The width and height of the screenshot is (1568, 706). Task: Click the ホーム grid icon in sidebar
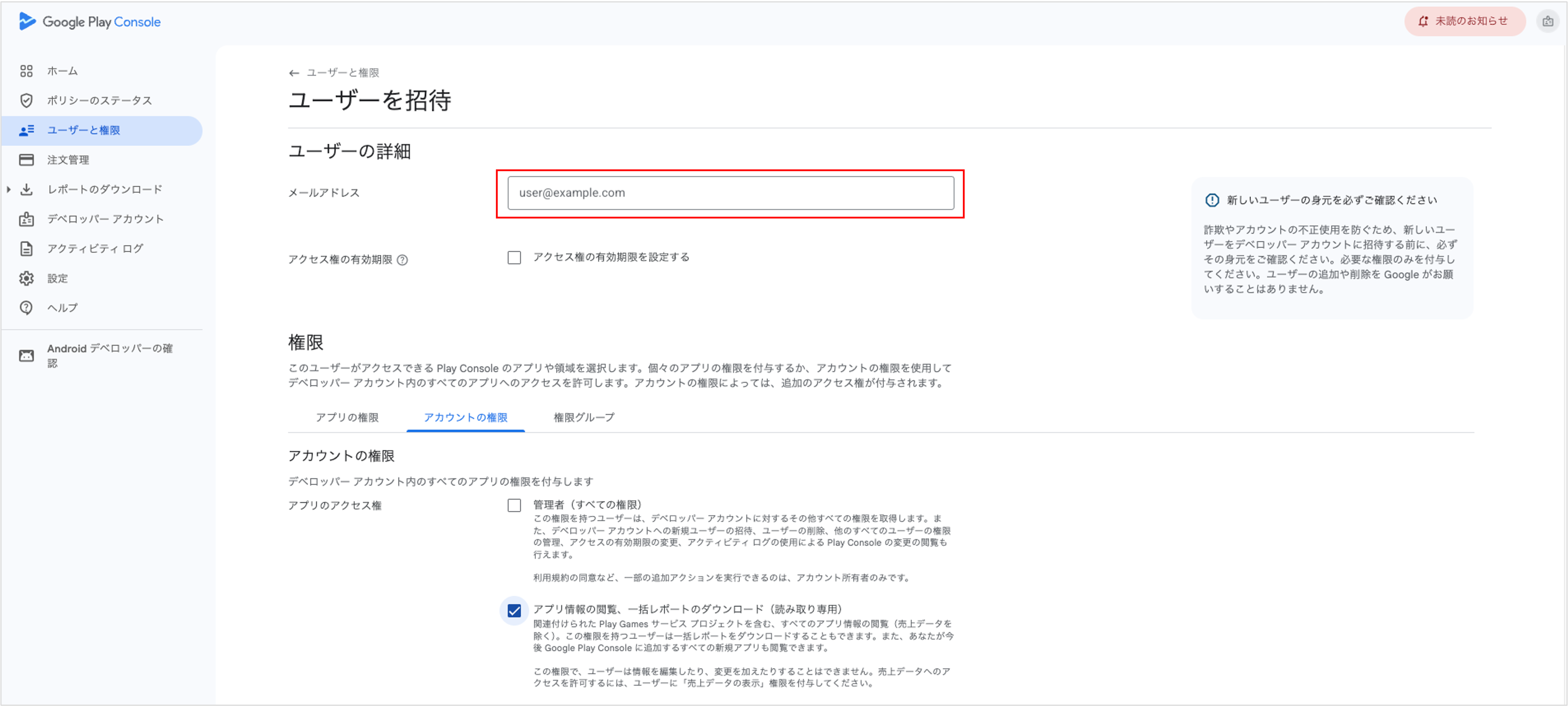pyautogui.click(x=26, y=71)
